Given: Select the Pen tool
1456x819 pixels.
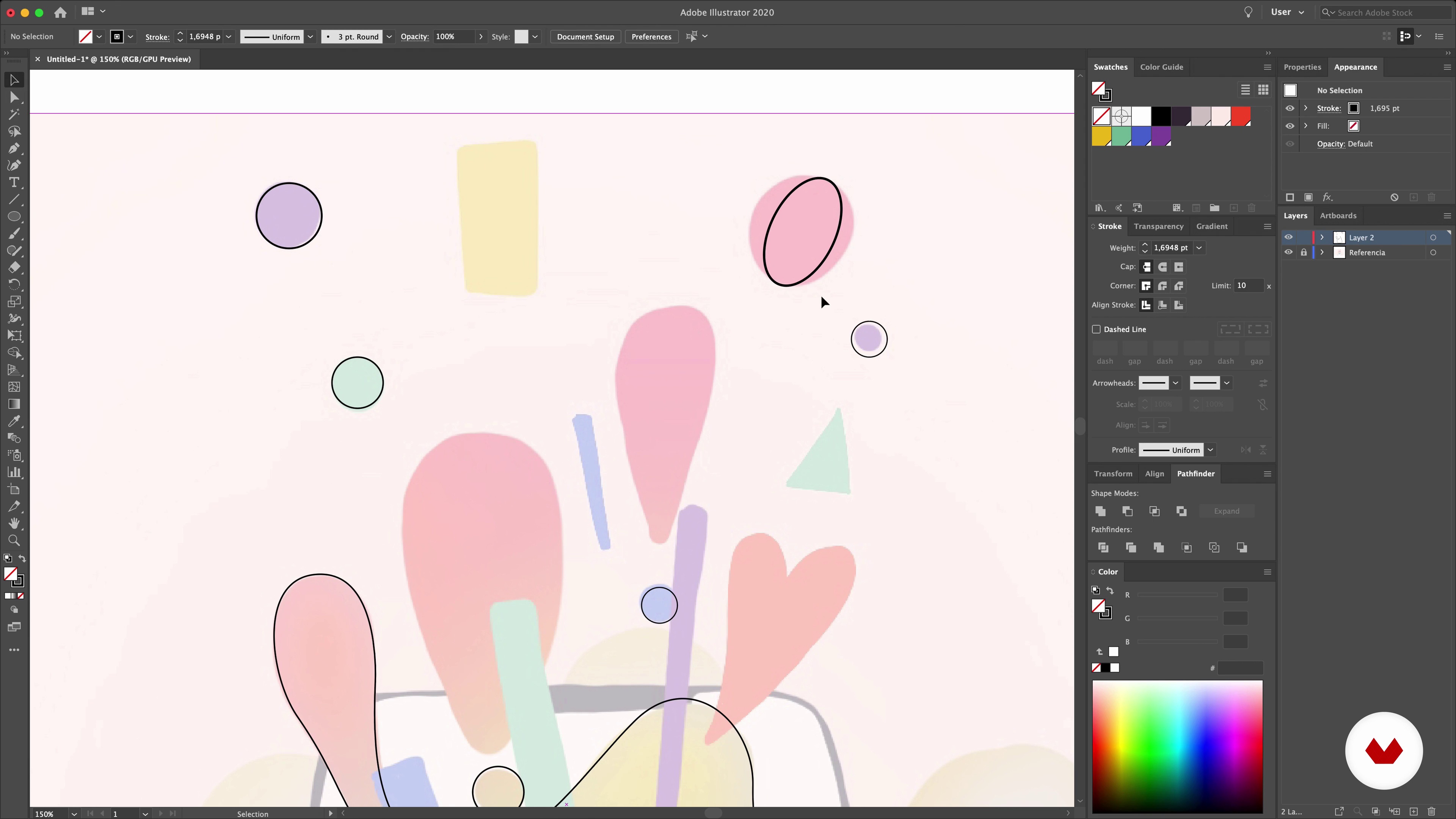Looking at the screenshot, I should click(14, 148).
